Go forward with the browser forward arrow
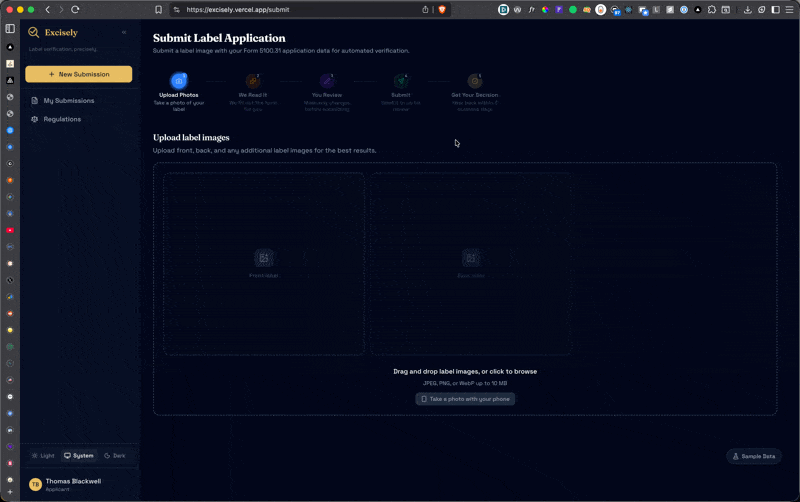800x502 pixels. 61,10
